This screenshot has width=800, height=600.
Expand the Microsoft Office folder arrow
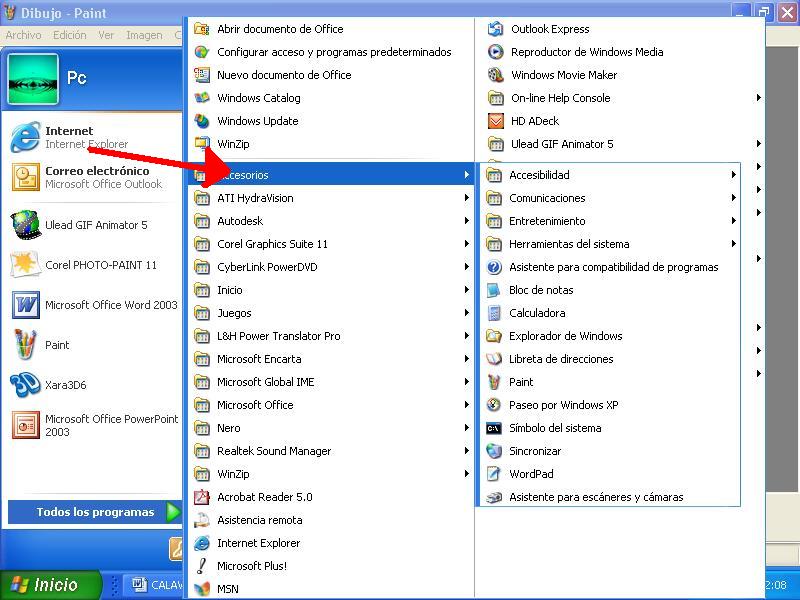[466, 405]
